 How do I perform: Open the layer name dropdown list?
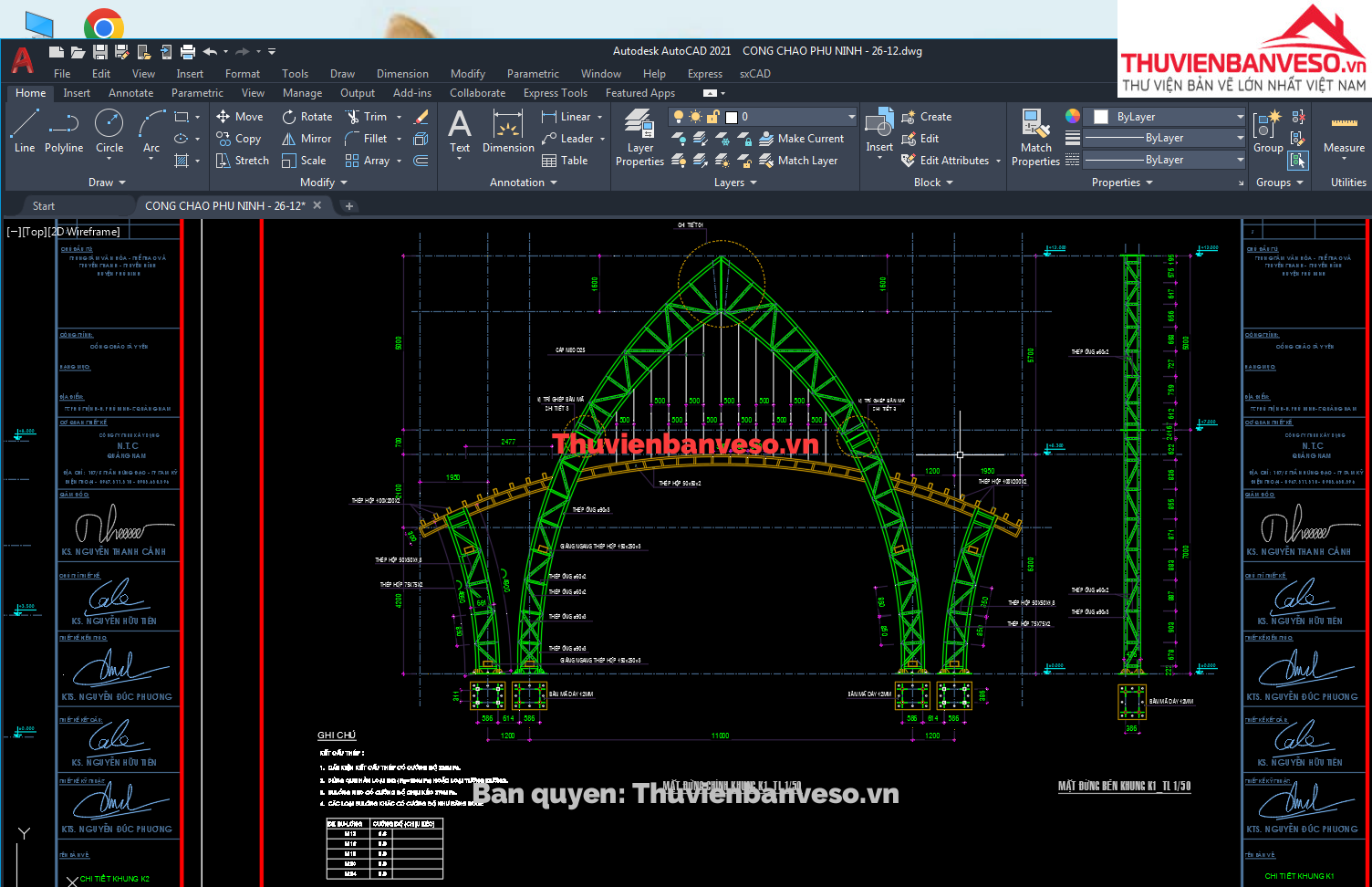click(x=851, y=117)
